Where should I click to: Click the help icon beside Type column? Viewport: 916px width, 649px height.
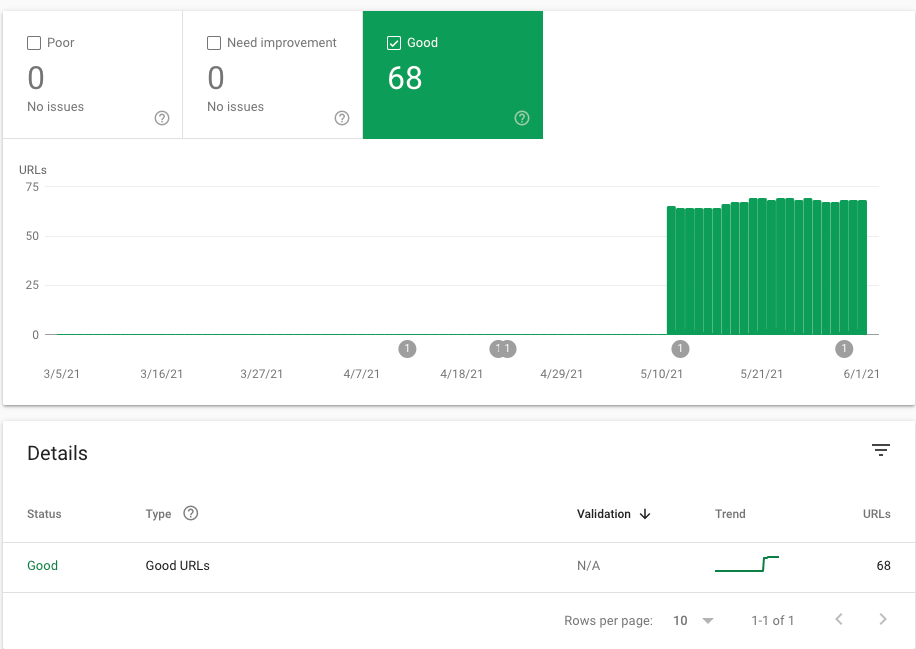[191, 514]
